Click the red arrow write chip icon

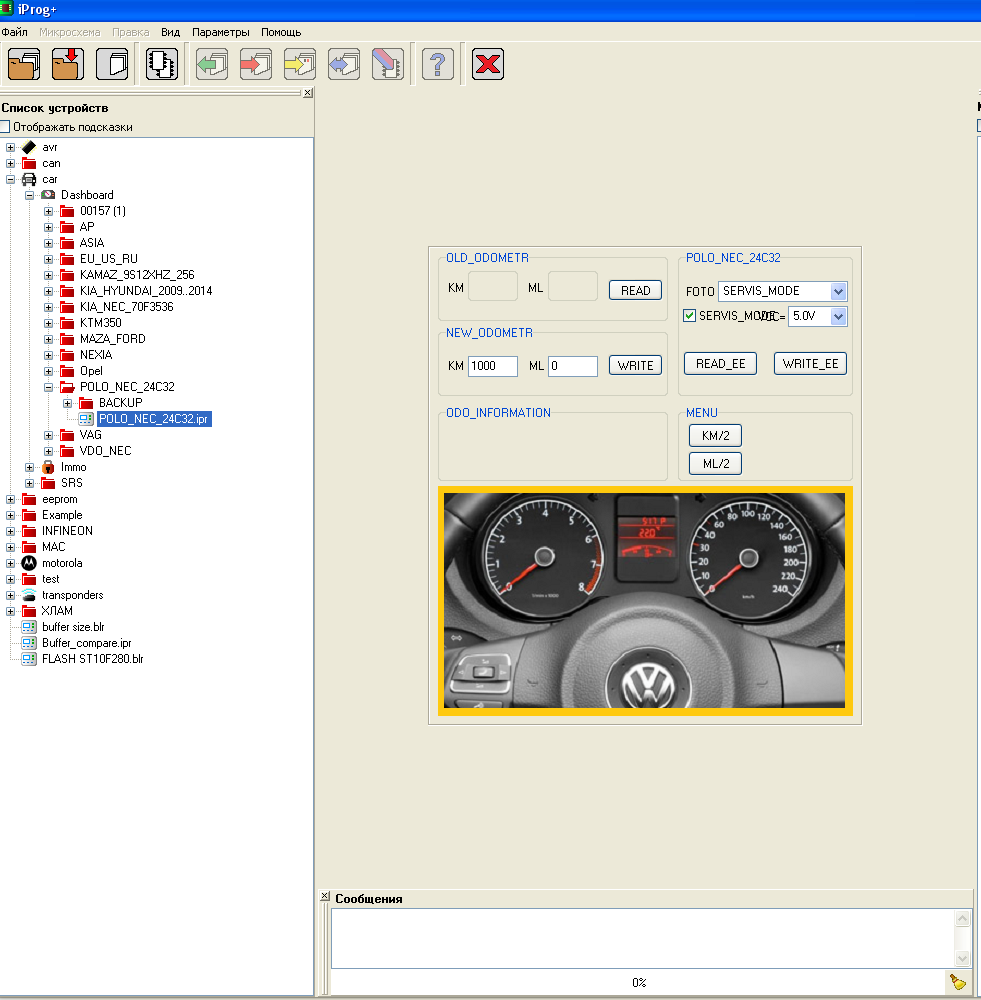pos(256,65)
